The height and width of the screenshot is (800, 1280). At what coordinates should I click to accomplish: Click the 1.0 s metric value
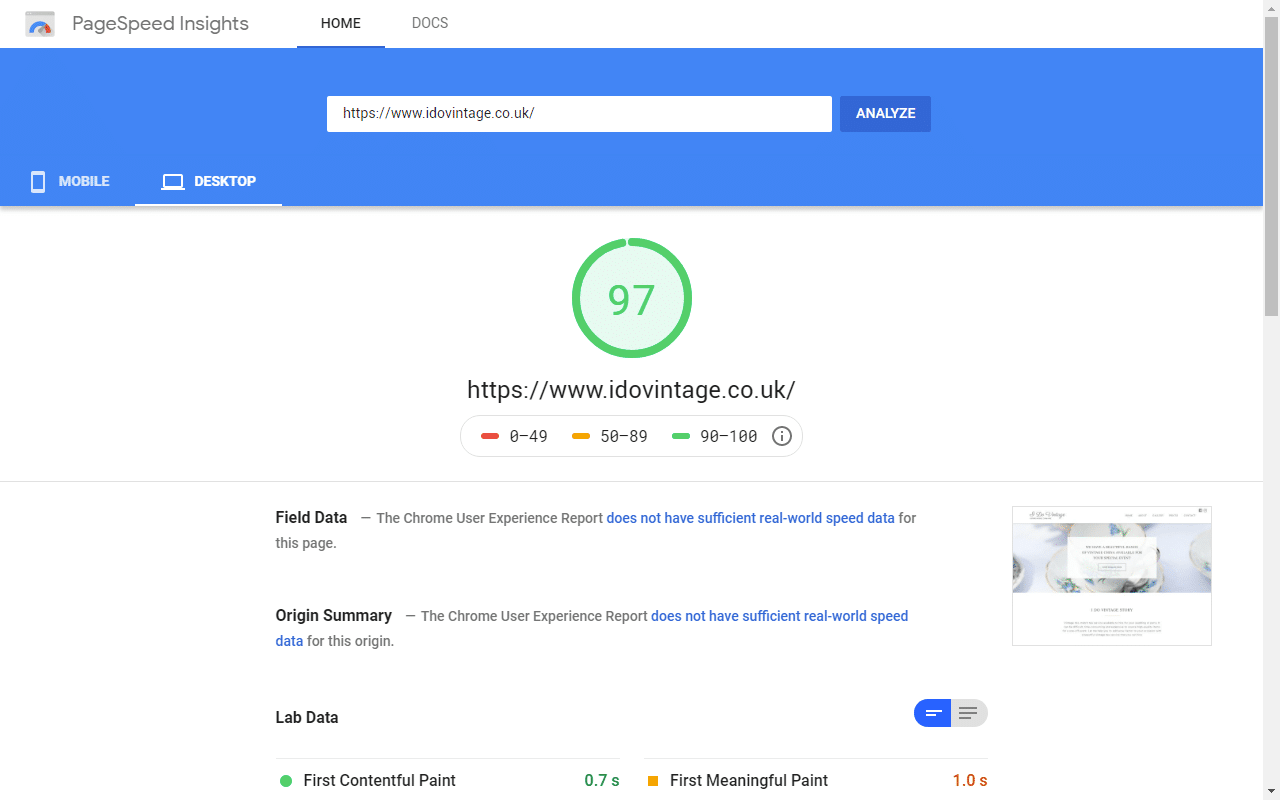[970, 780]
